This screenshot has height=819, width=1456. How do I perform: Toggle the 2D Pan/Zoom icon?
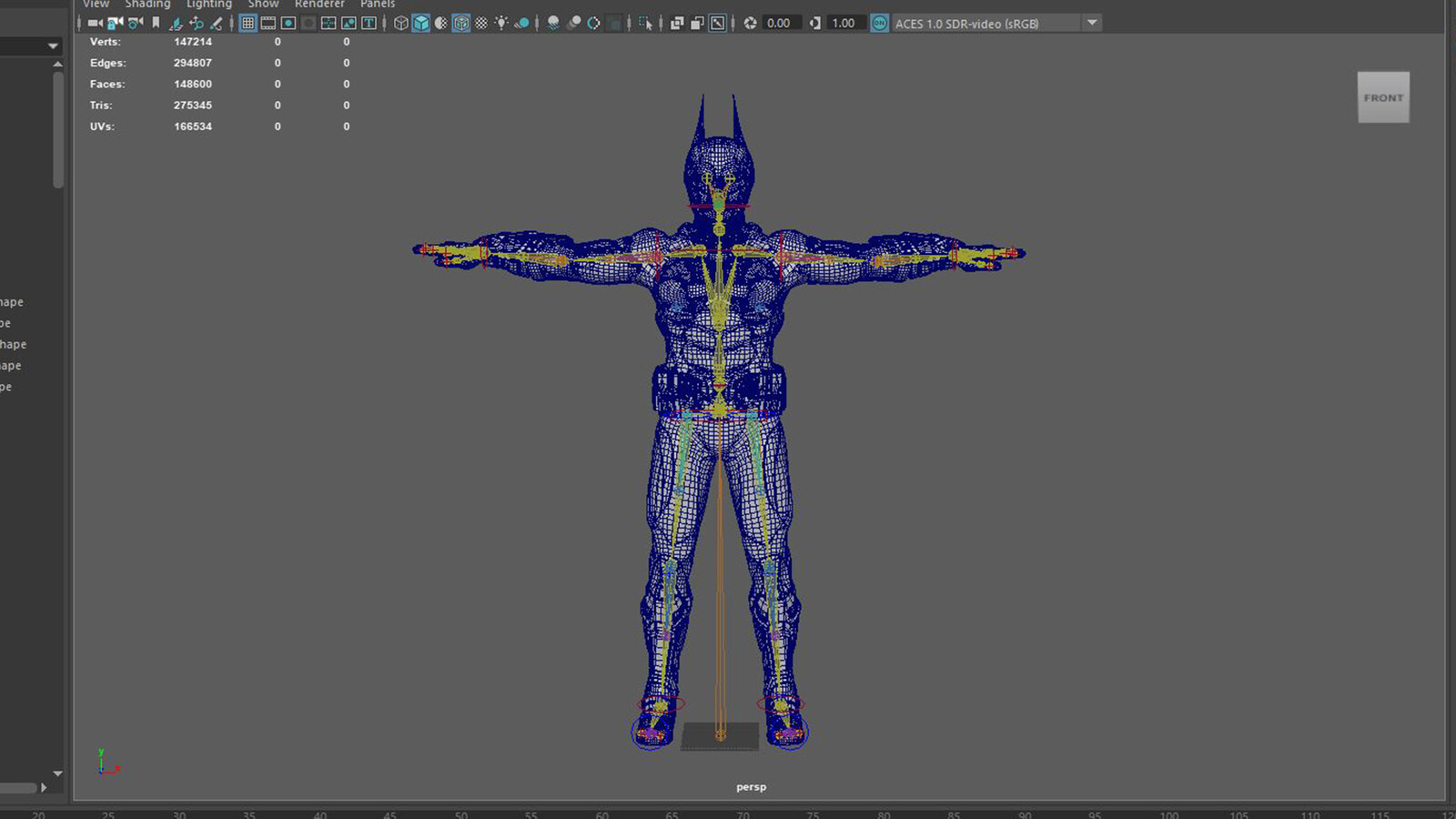tap(196, 24)
